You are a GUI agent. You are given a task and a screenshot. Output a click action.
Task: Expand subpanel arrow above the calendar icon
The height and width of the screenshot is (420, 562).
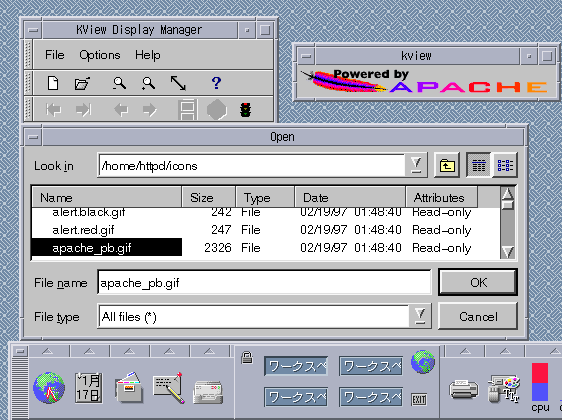(x=89, y=351)
